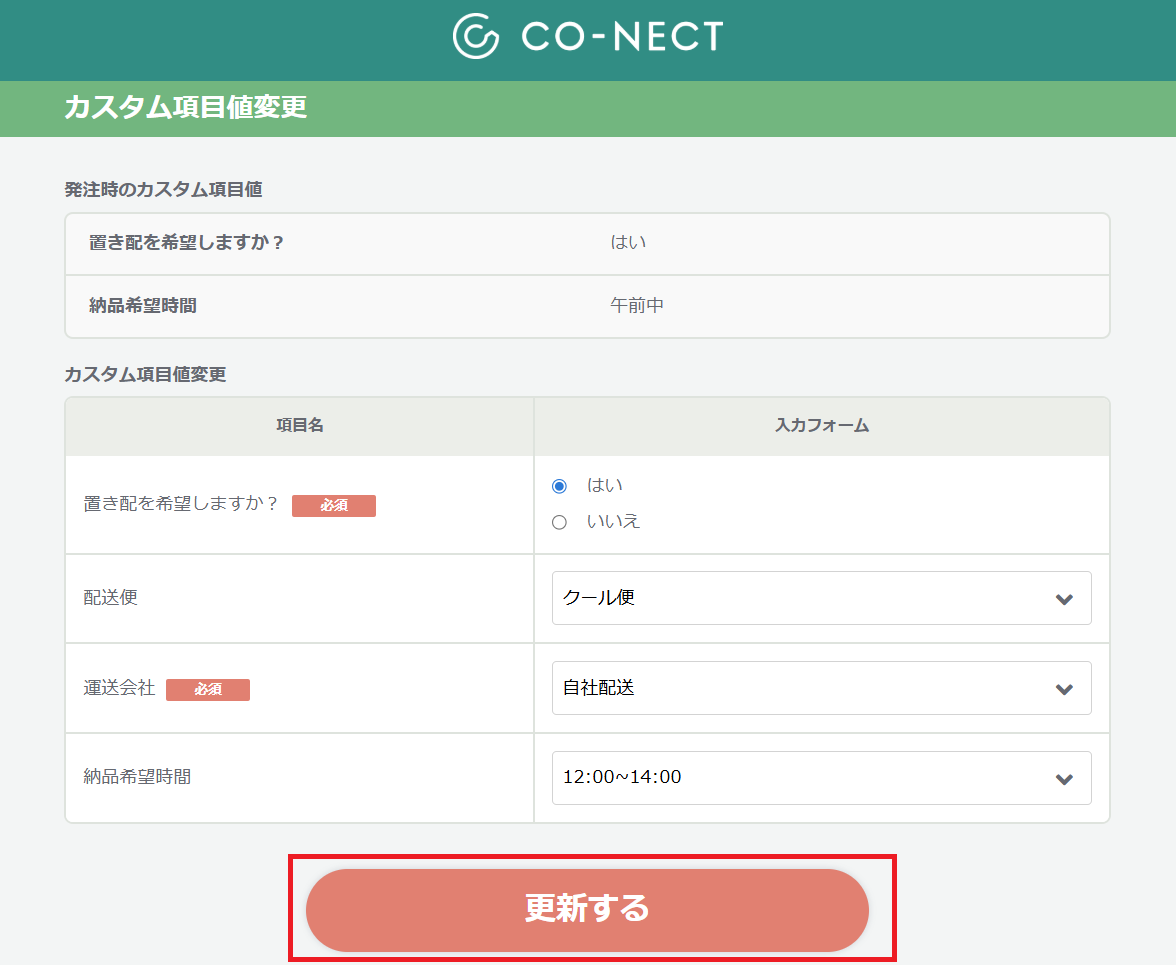
Task: Click the 必須 badge beside 運送会社
Action: coord(208,689)
